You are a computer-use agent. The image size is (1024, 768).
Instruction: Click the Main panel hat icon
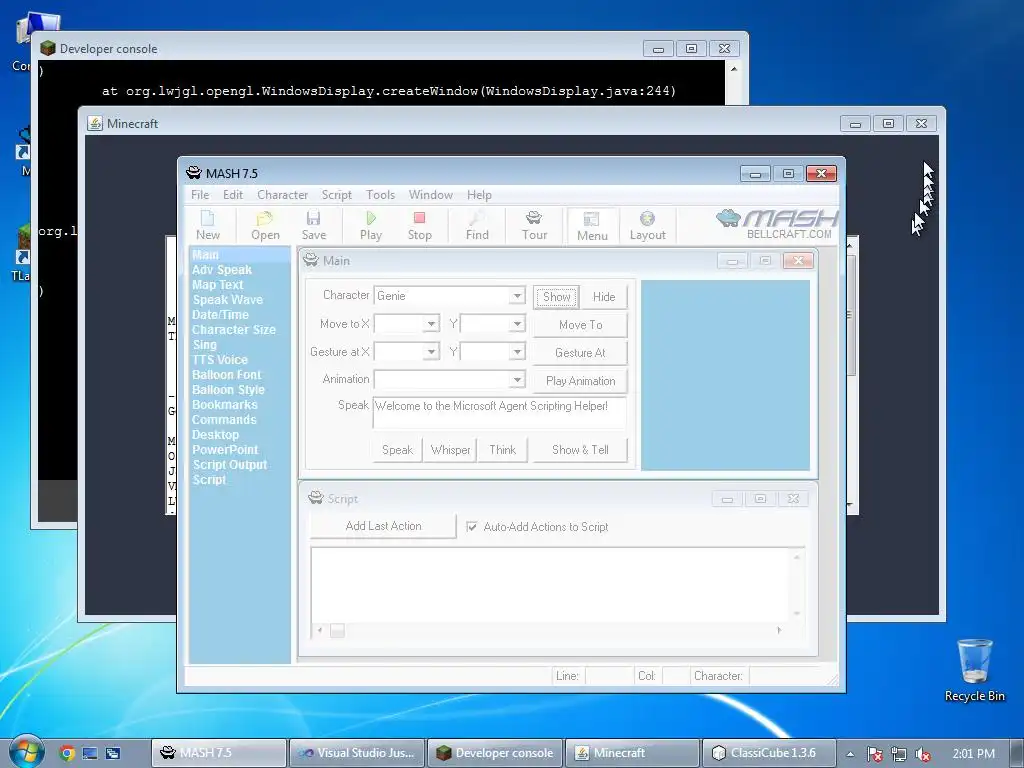click(x=311, y=260)
